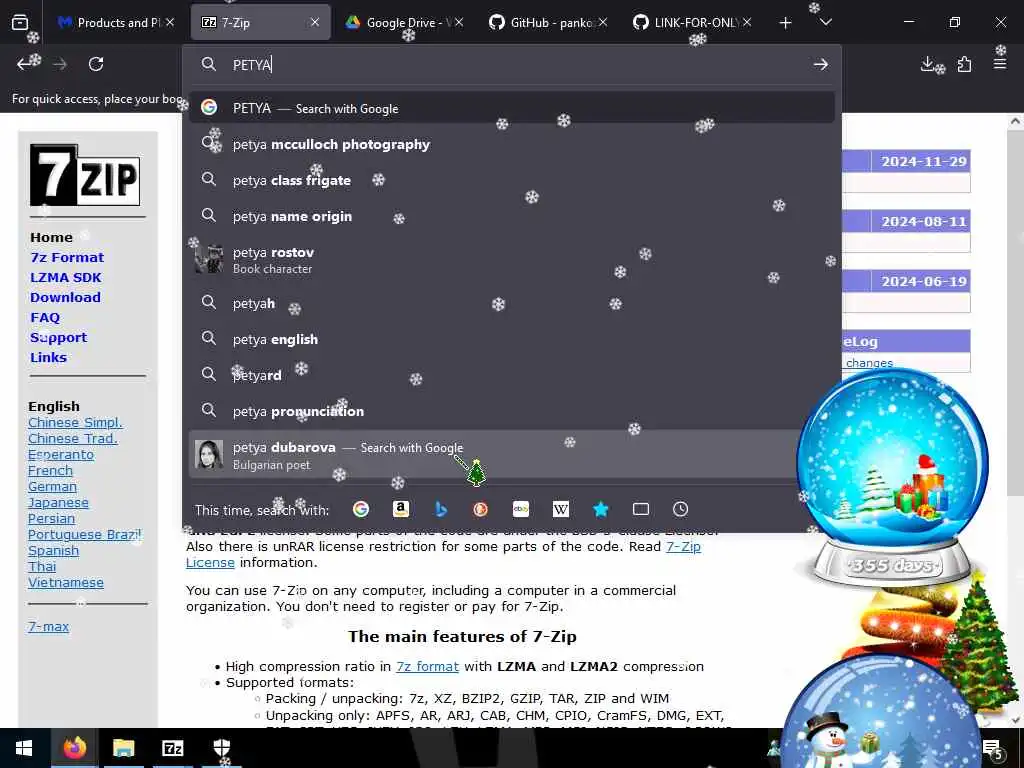Viewport: 1024px width, 768px height.
Task: Switch language to Chinese Simpl.
Action: pyautogui.click(x=75, y=423)
